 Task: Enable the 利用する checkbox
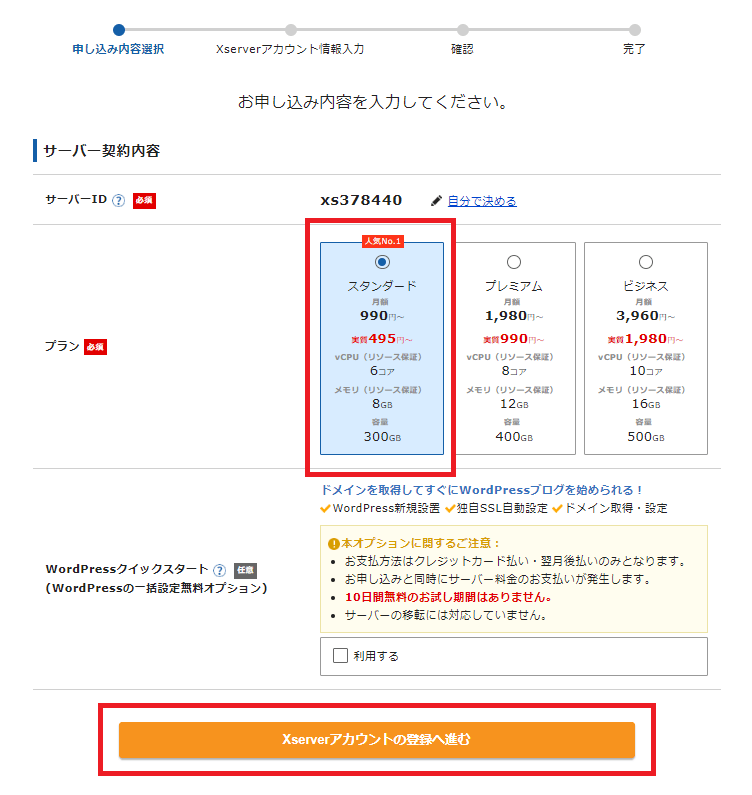click(x=340, y=656)
